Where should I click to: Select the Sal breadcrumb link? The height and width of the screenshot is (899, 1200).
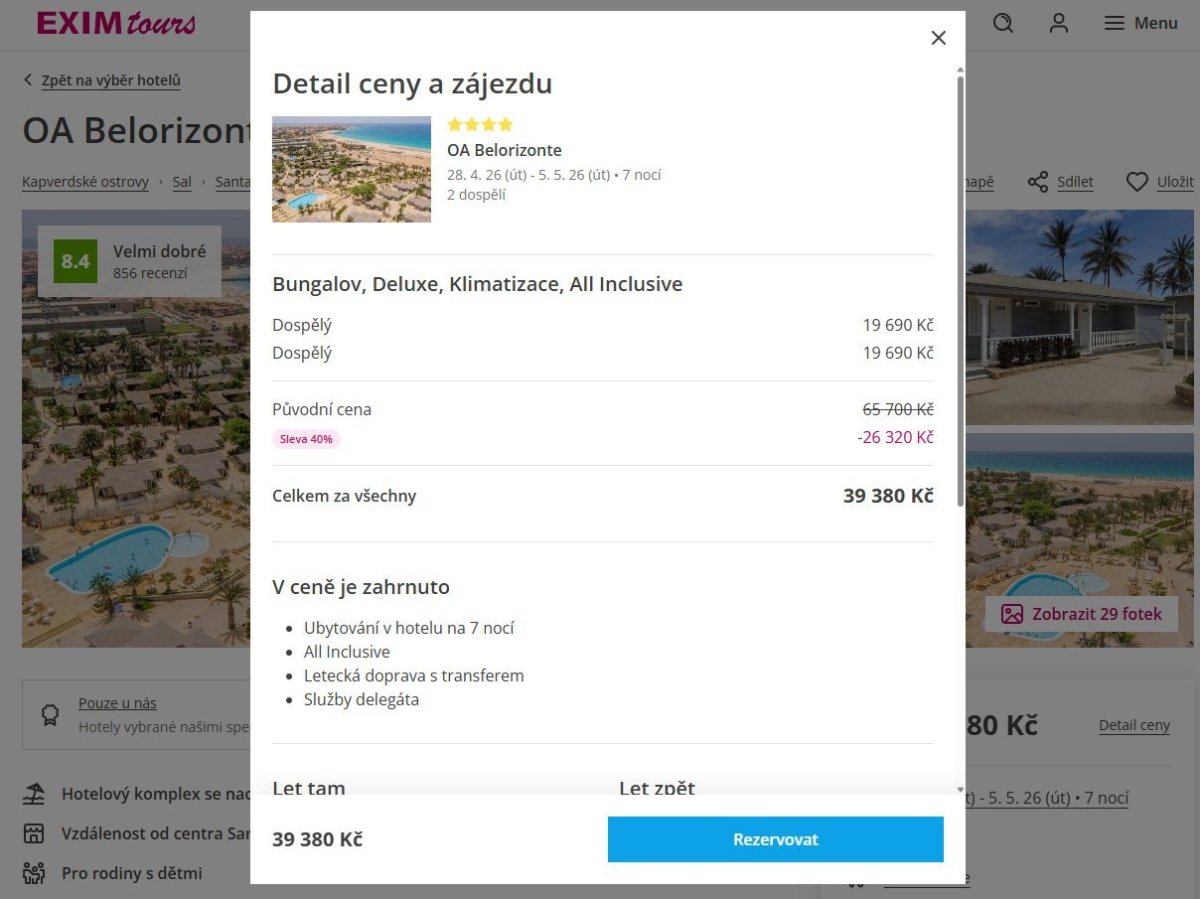pos(181,182)
